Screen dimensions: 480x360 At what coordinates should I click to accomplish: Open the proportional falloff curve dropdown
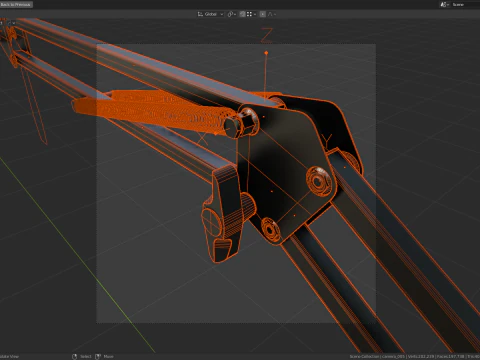point(272,14)
